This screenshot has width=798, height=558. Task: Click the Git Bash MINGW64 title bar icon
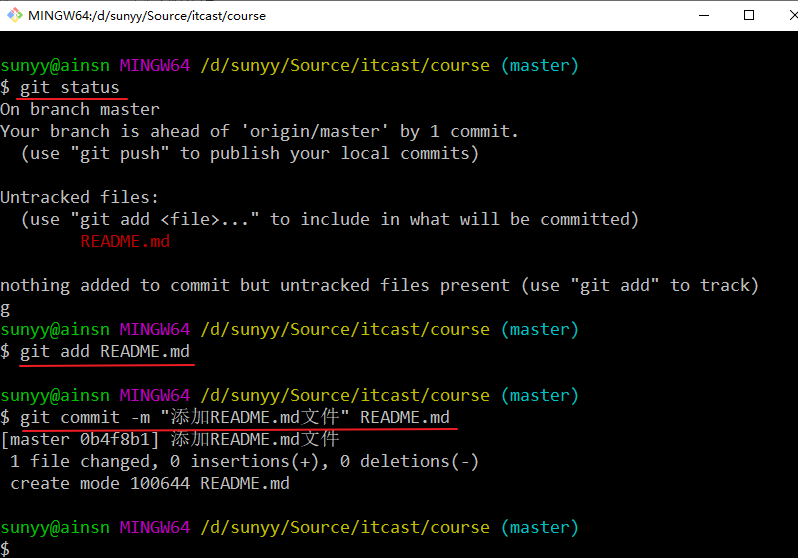pos(13,16)
